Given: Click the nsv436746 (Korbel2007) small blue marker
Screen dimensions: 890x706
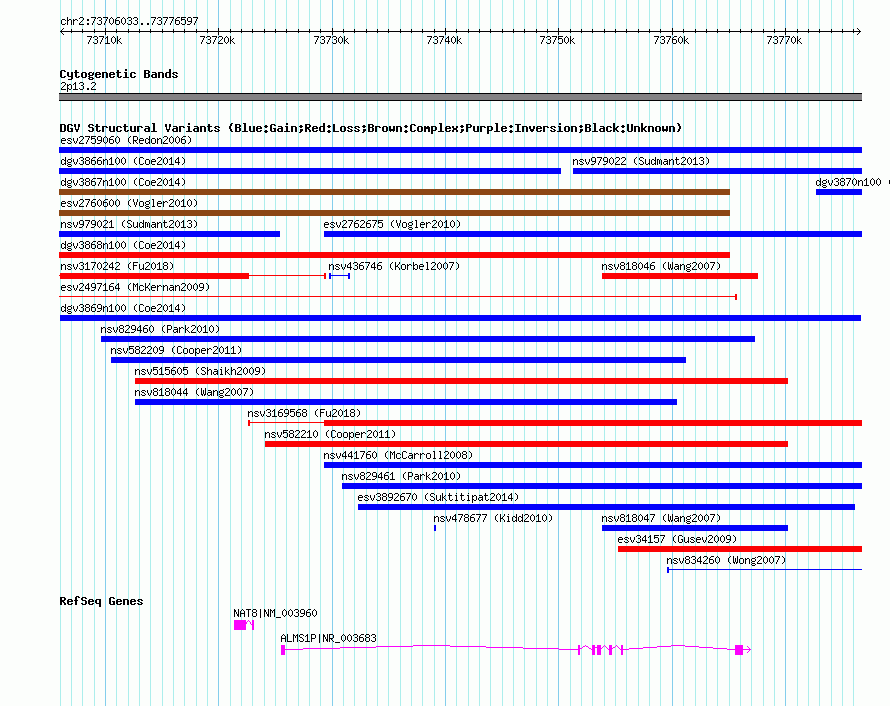Looking at the screenshot, I should coord(339,276).
